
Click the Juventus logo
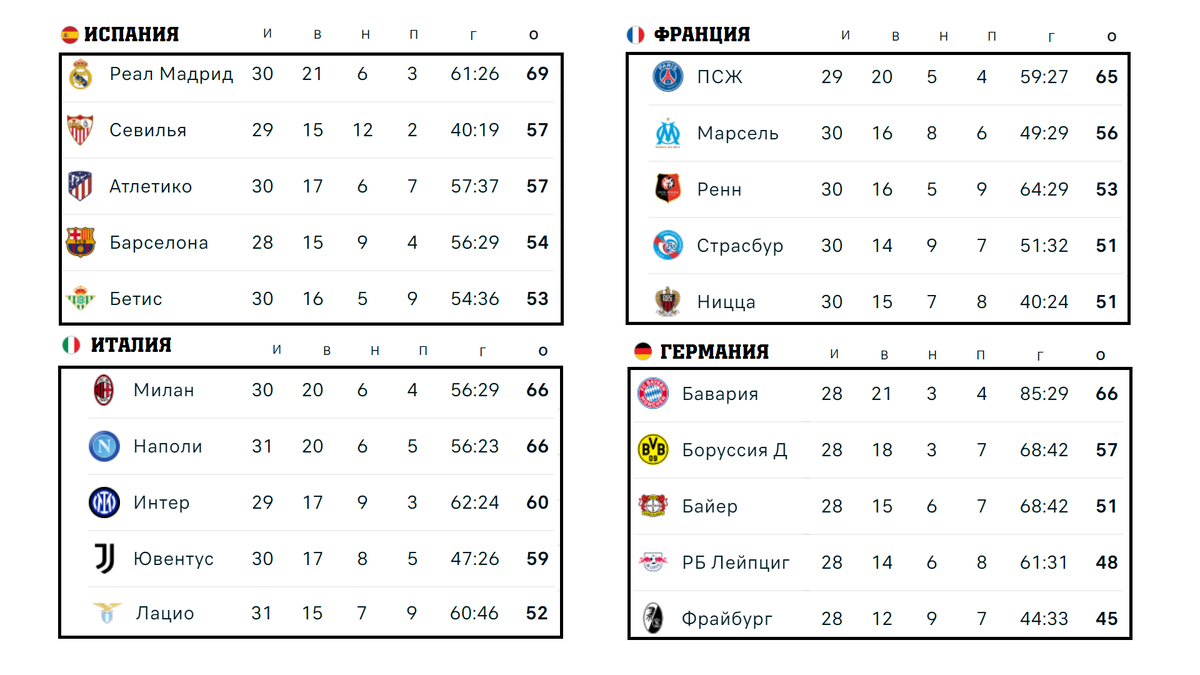click(x=104, y=558)
